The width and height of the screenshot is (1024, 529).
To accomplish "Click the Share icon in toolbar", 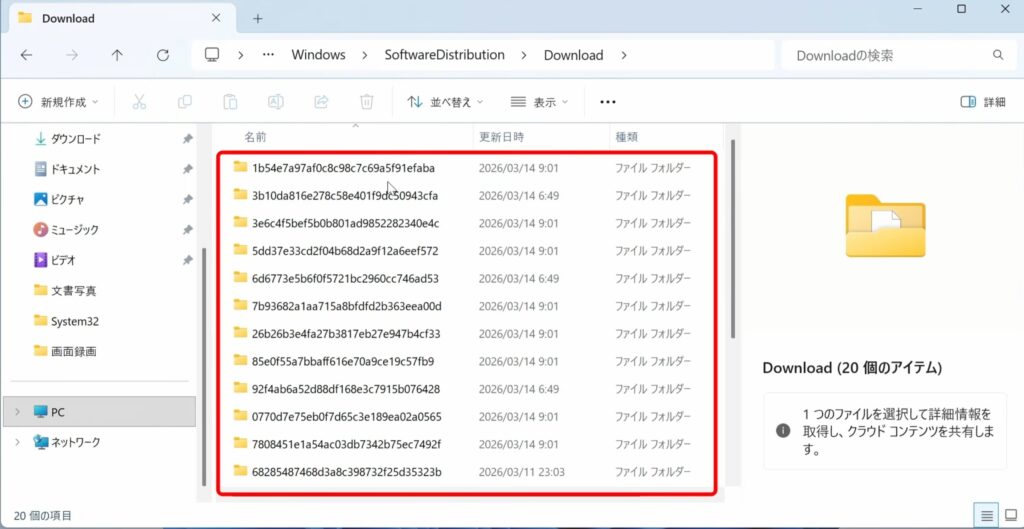I will (321, 102).
